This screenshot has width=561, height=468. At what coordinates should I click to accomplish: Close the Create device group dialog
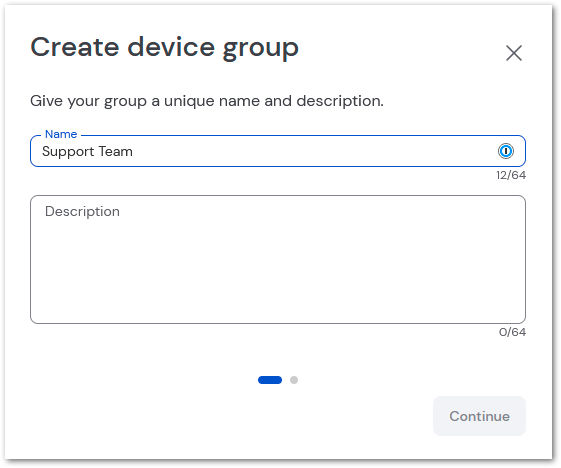pyautogui.click(x=514, y=53)
